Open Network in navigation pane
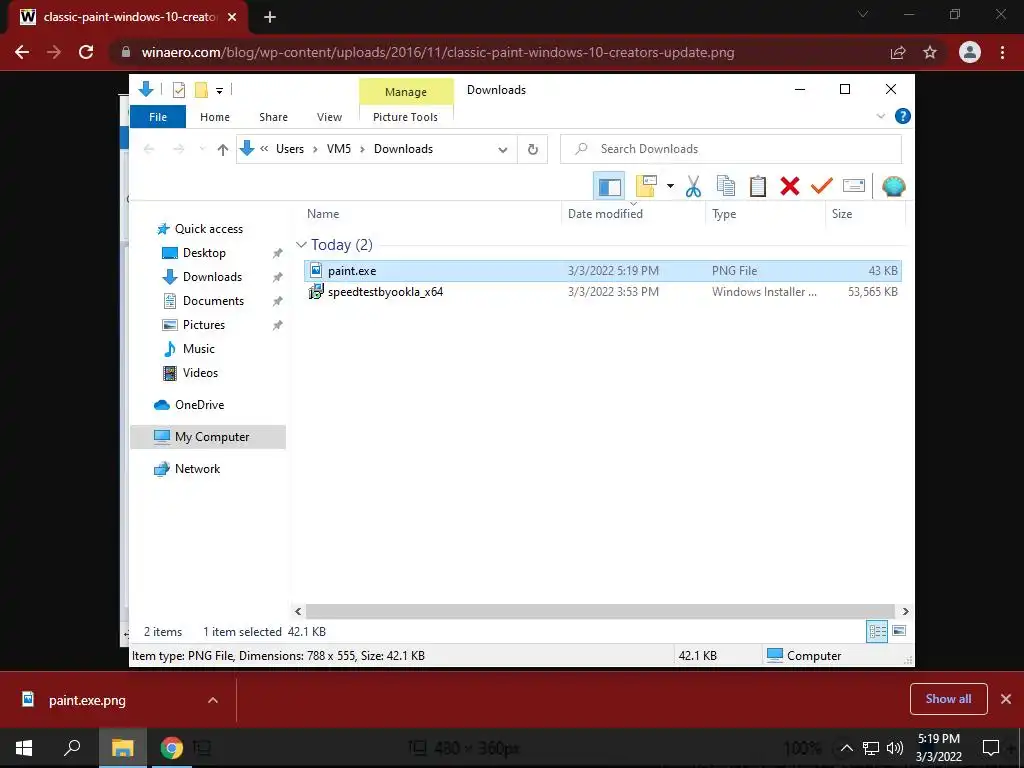This screenshot has height=768, width=1024. pos(197,469)
